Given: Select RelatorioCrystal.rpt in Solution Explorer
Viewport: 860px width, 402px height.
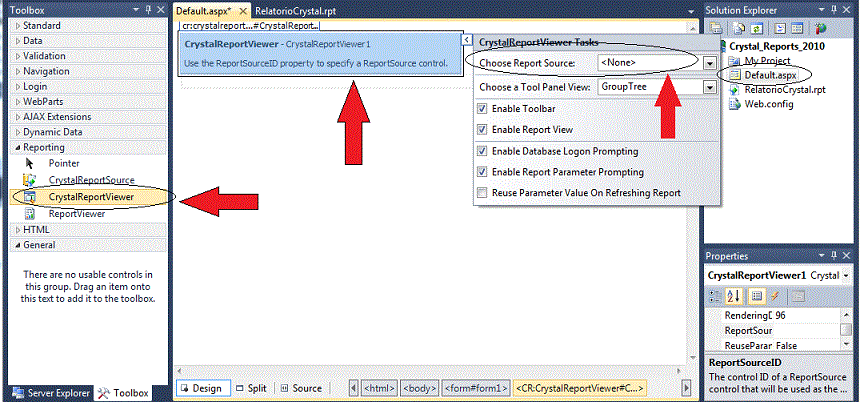Looking at the screenshot, I should coord(785,89).
